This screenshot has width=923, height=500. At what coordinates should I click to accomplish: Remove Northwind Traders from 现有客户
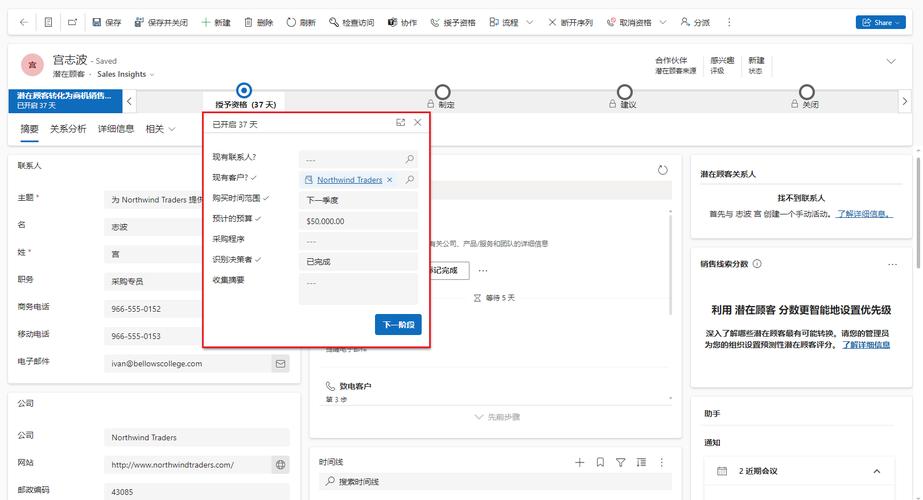[390, 180]
